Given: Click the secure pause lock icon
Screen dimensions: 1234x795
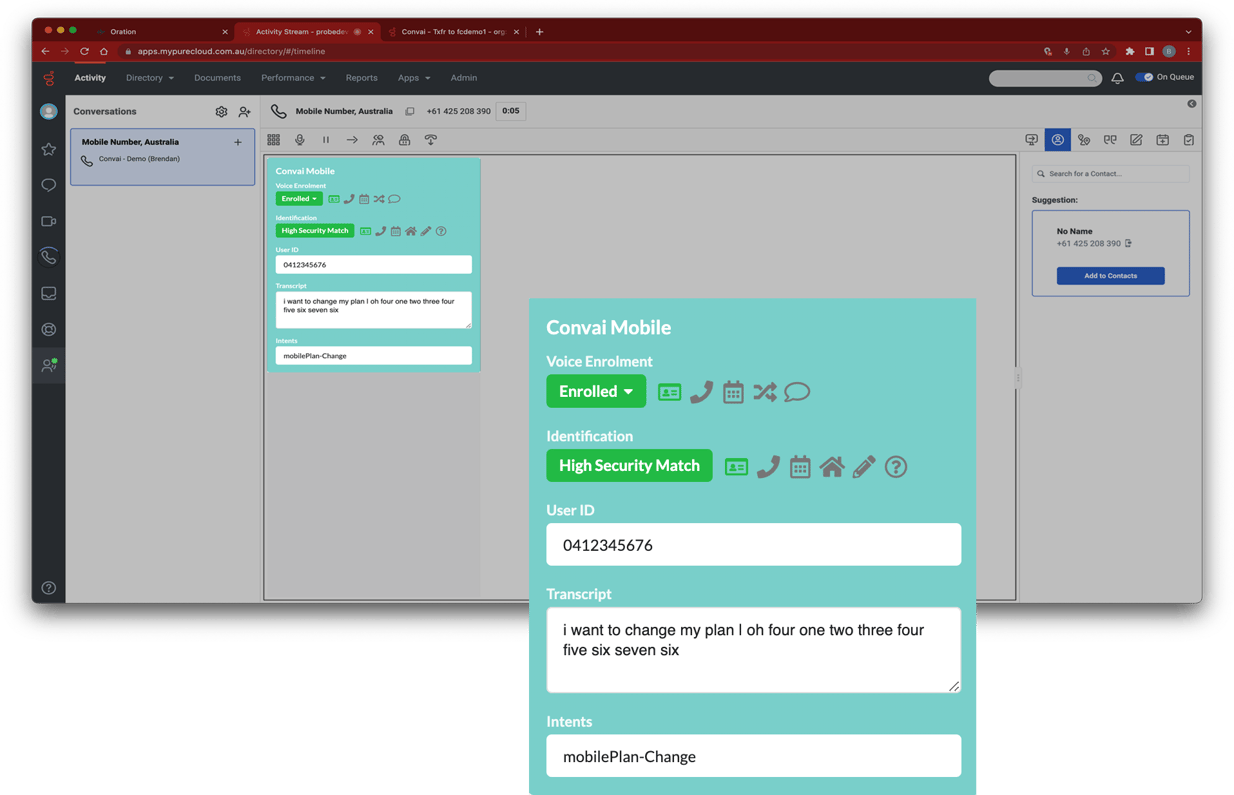Looking at the screenshot, I should [x=404, y=140].
